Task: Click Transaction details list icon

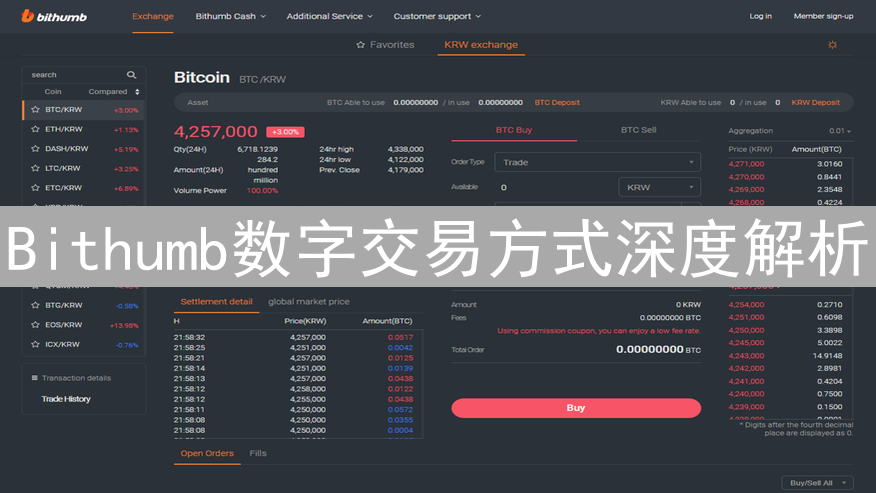Action: coord(35,378)
